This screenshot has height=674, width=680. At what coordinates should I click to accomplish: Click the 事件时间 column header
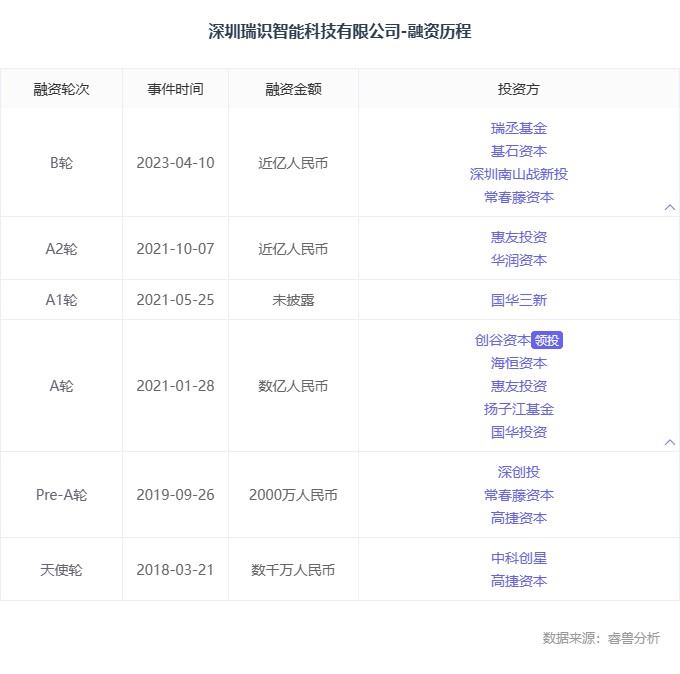click(x=175, y=89)
